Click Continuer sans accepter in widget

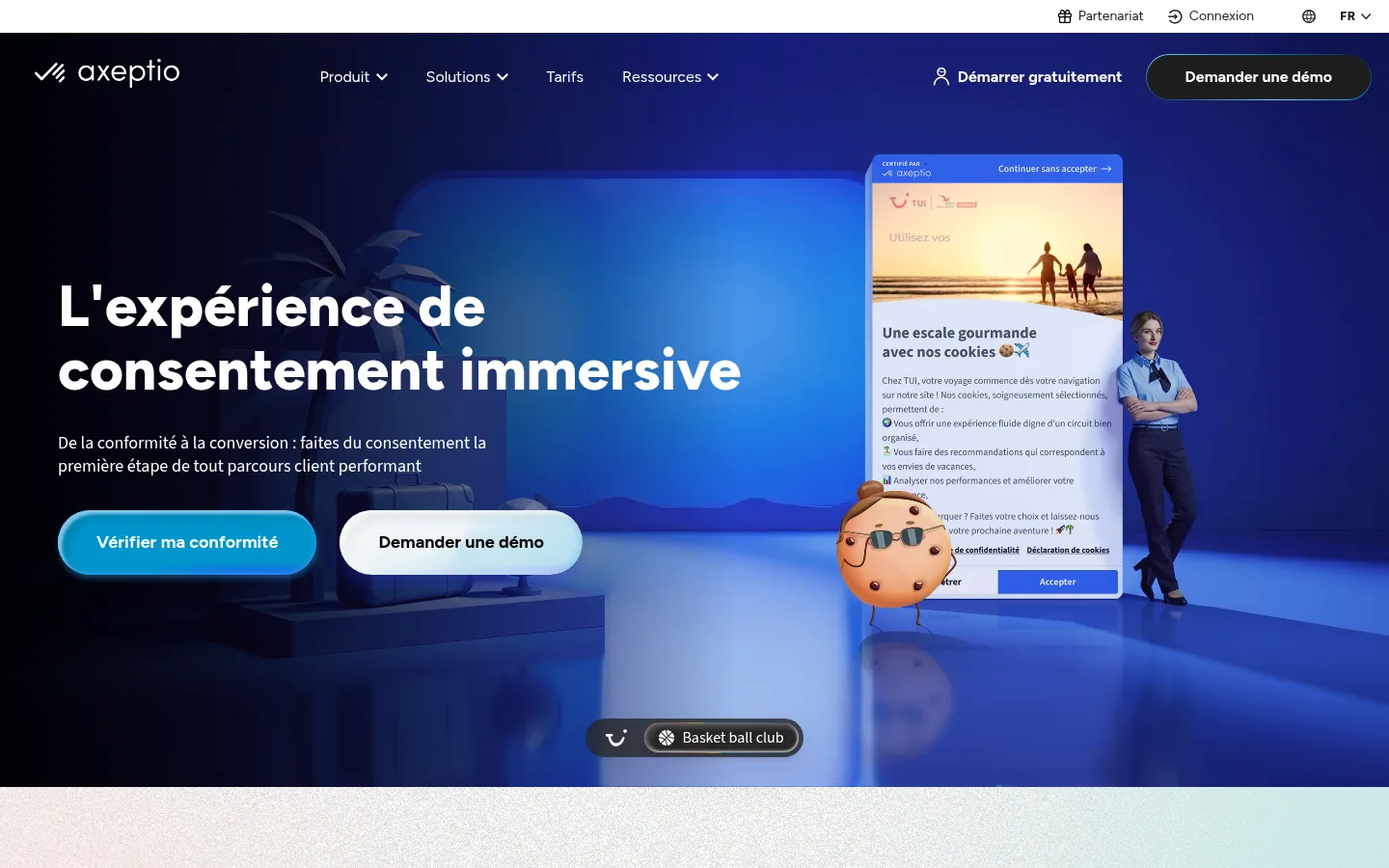(1054, 169)
